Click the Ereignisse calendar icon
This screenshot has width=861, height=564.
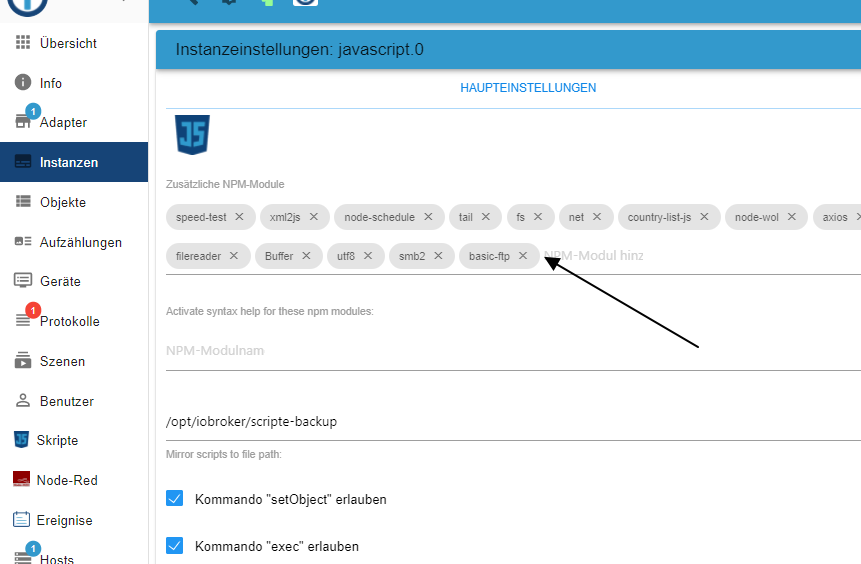coord(21,519)
